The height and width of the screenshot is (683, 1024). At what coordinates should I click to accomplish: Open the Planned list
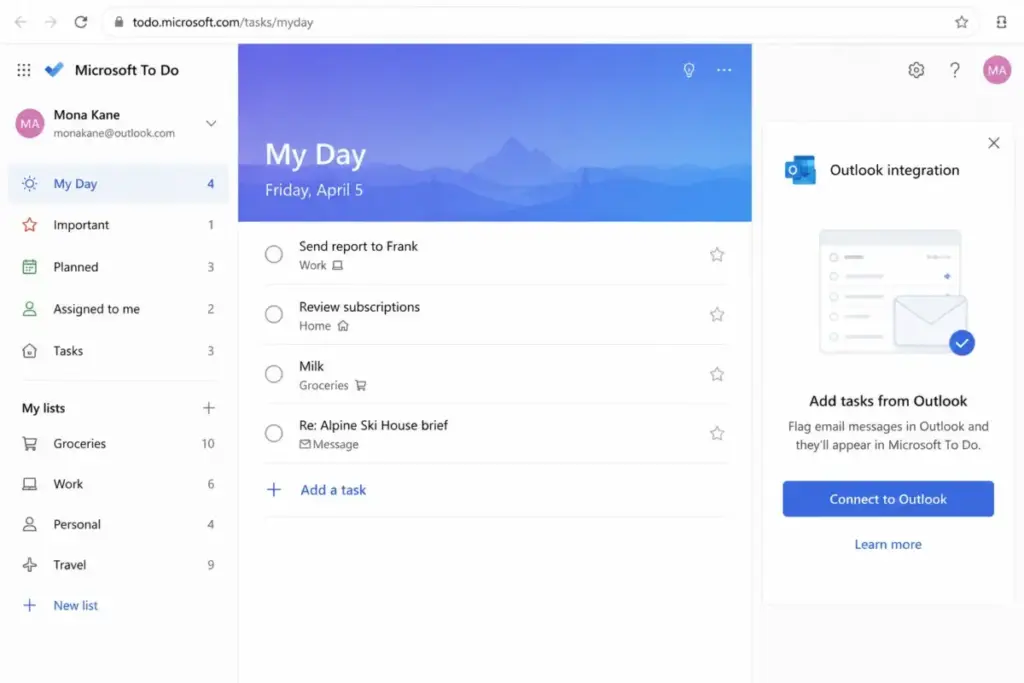click(x=118, y=266)
